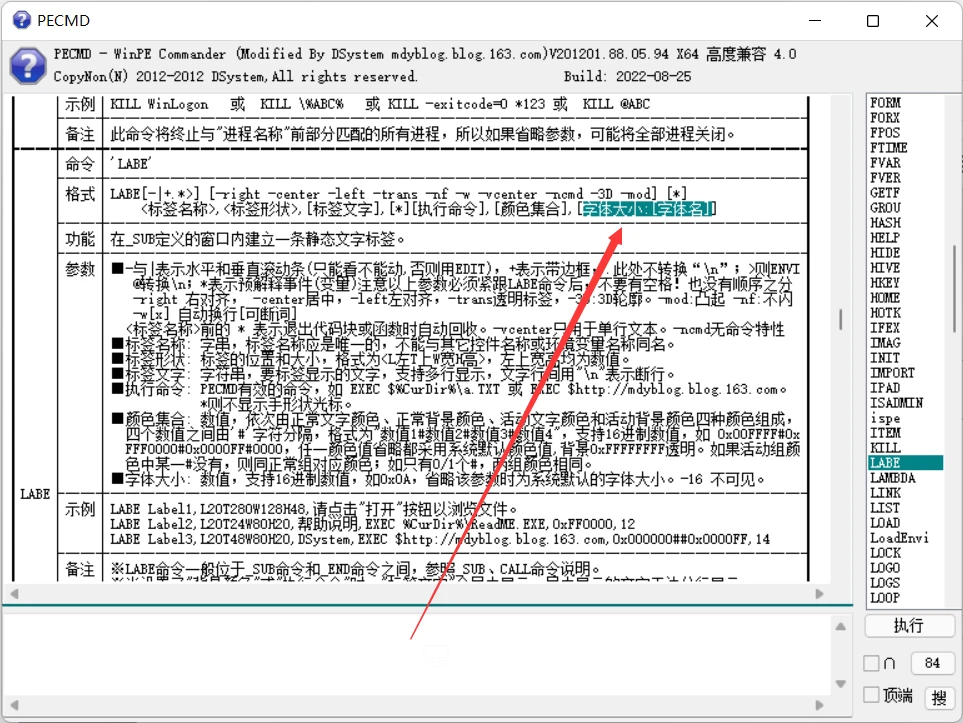
Task: Click the PECMD title bar app icon
Action: [21, 20]
